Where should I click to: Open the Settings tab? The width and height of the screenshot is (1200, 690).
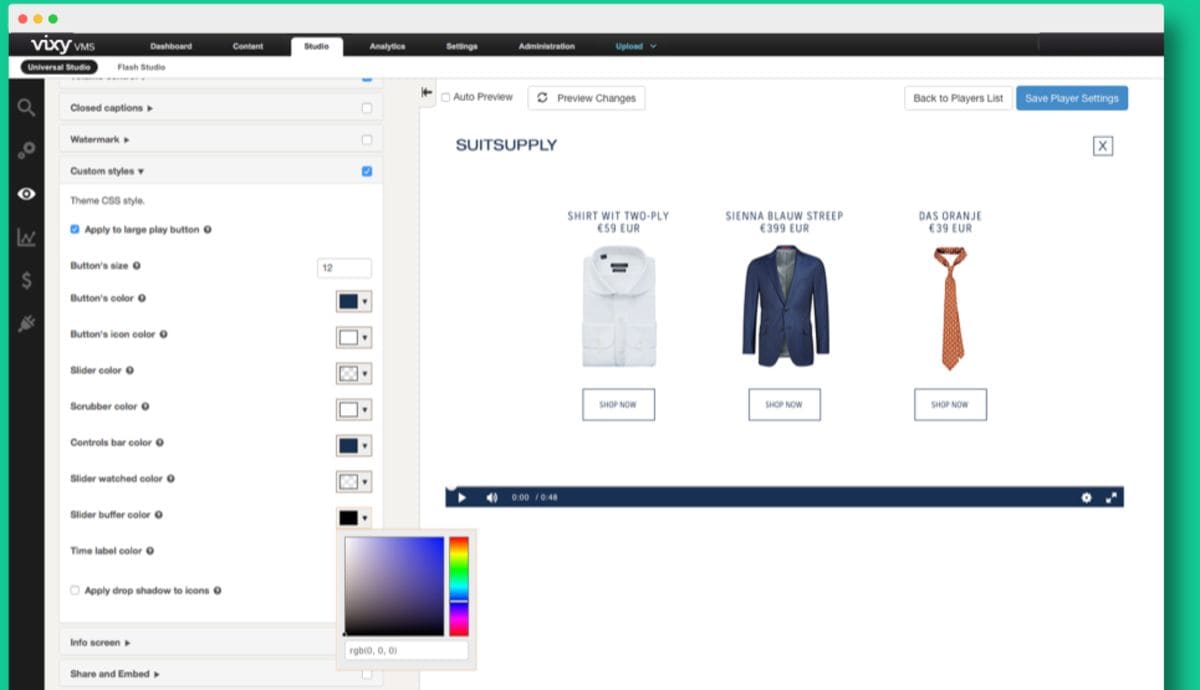462,46
